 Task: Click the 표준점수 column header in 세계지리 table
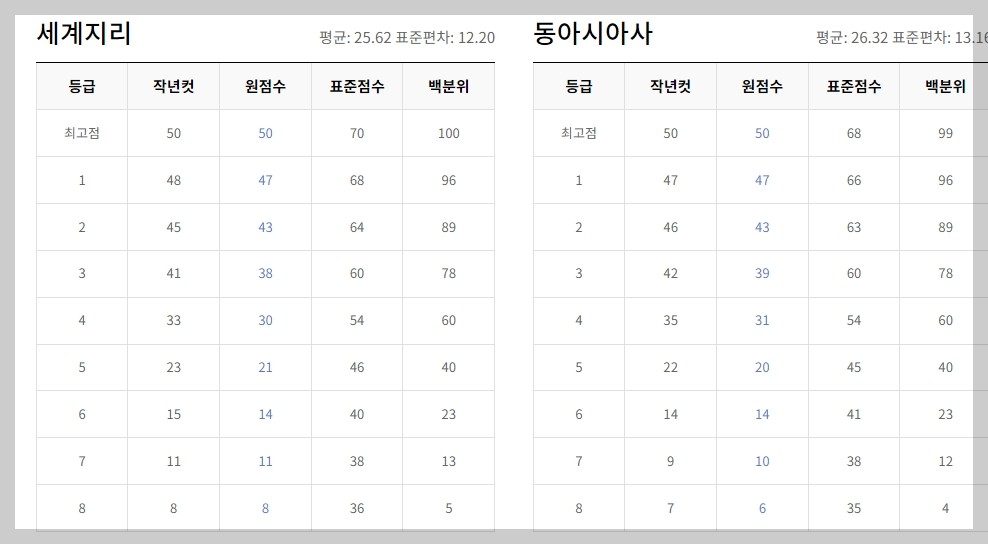point(357,86)
